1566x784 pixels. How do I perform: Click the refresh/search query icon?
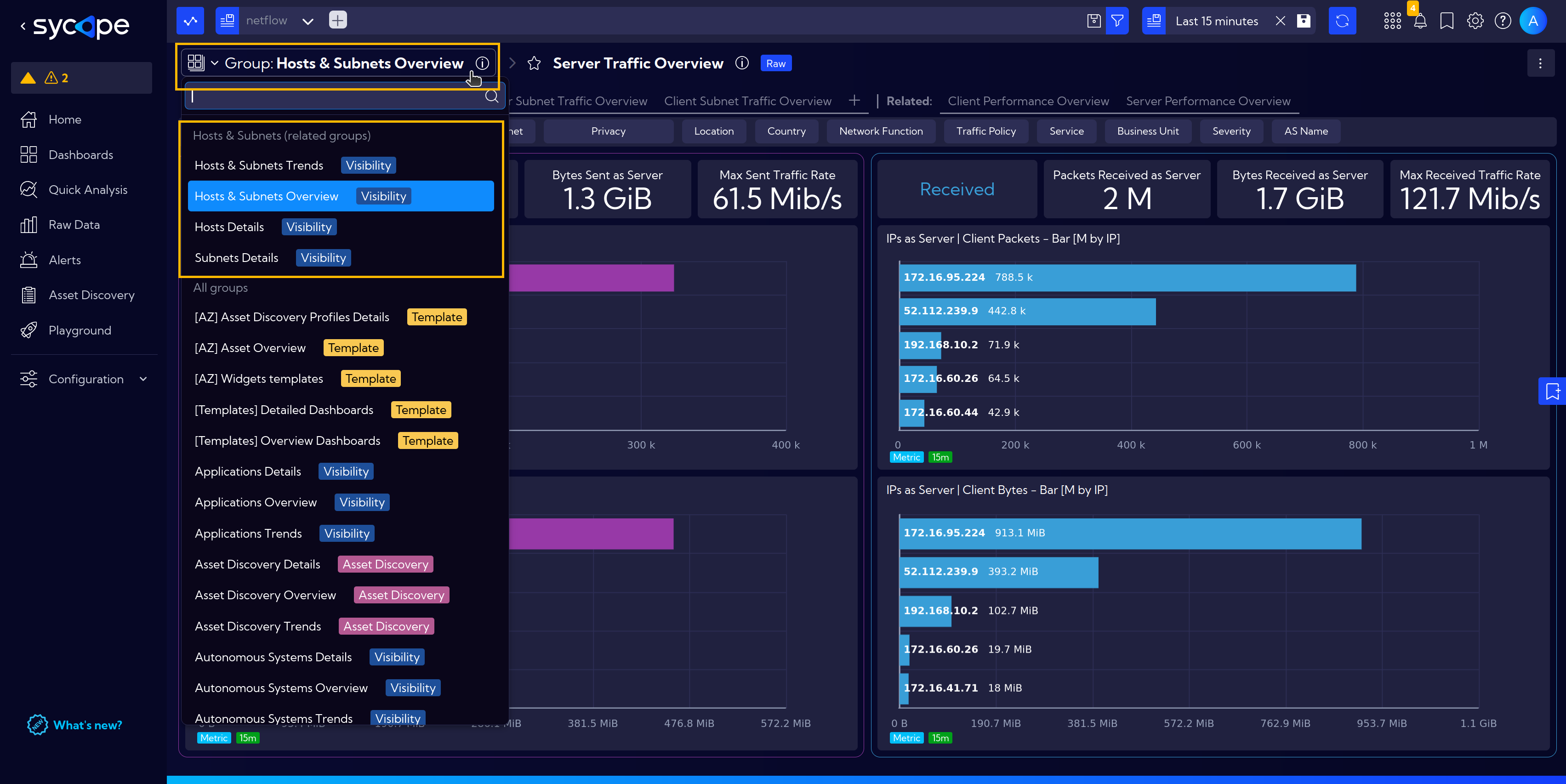1343,20
